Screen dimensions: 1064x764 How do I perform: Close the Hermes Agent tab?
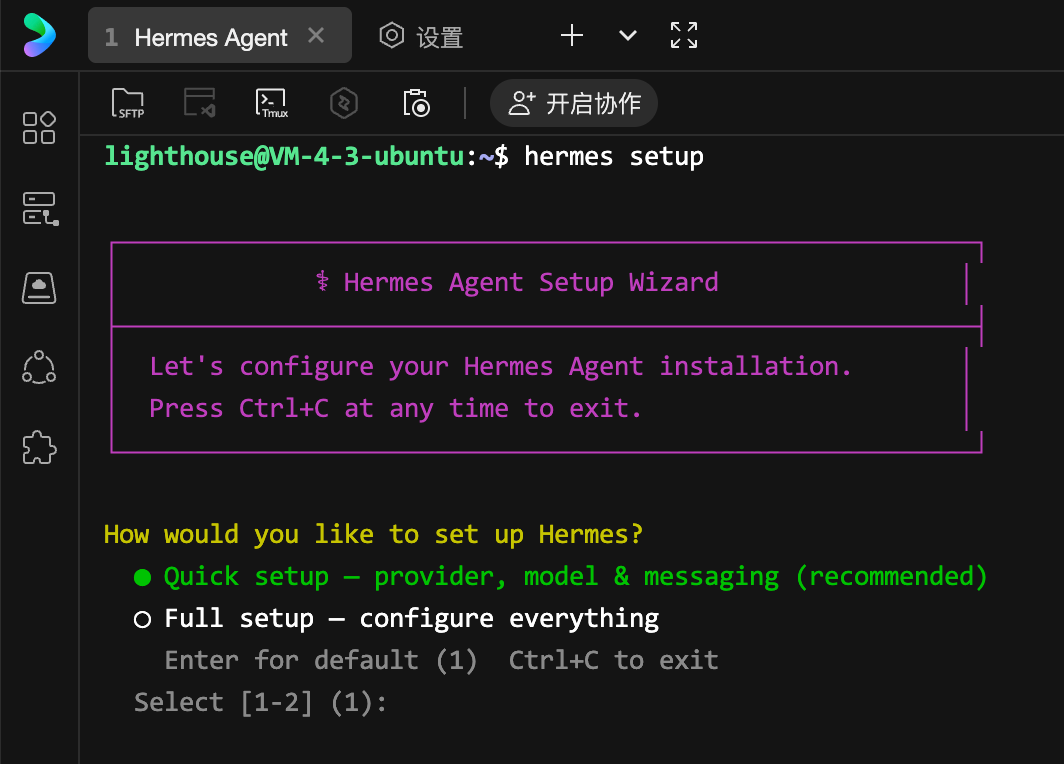[x=316, y=35]
